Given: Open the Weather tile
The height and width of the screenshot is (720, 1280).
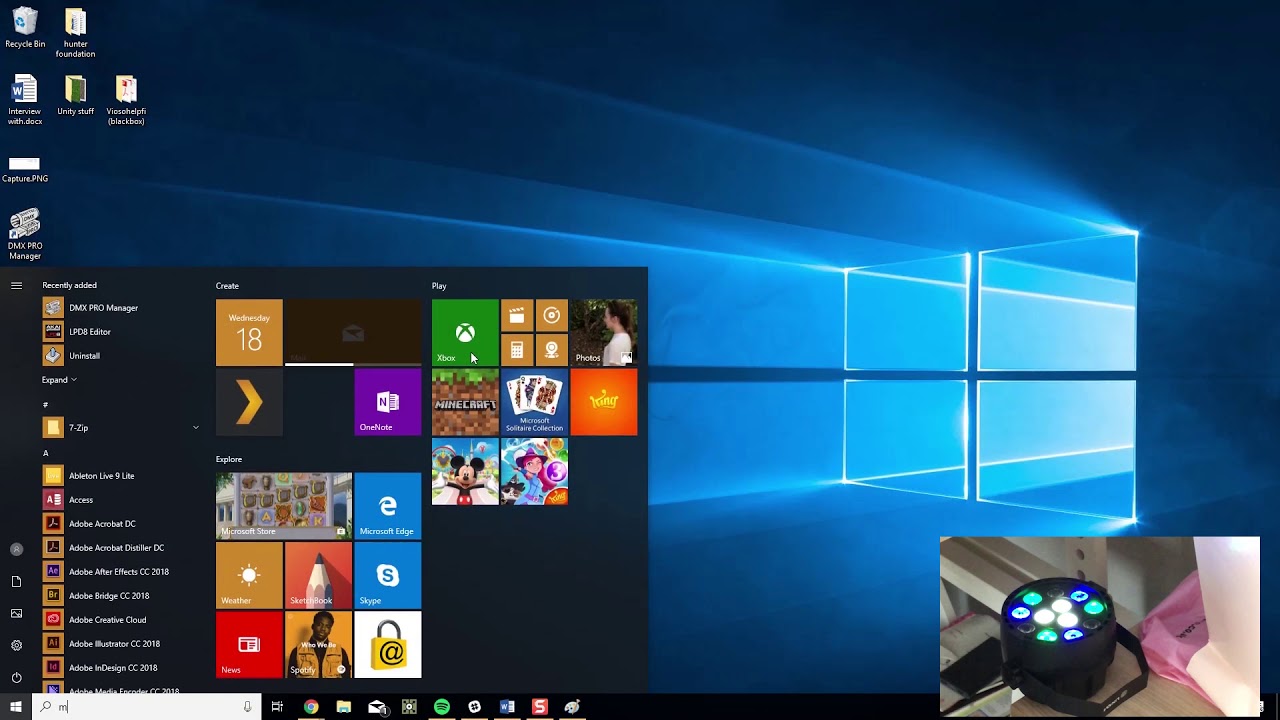Looking at the screenshot, I should 249,575.
